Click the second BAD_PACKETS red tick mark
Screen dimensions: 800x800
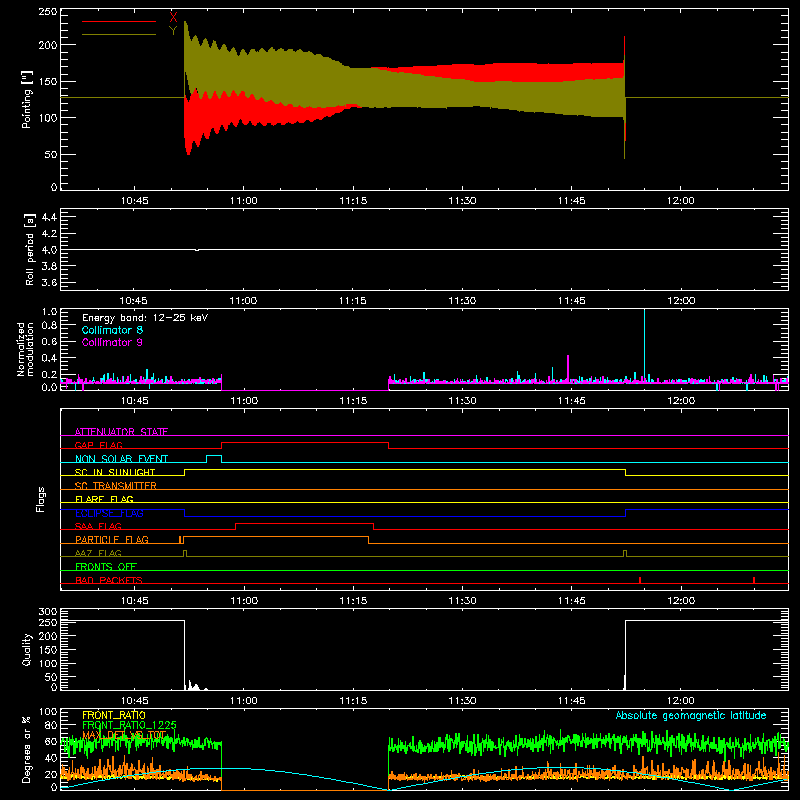point(754,580)
